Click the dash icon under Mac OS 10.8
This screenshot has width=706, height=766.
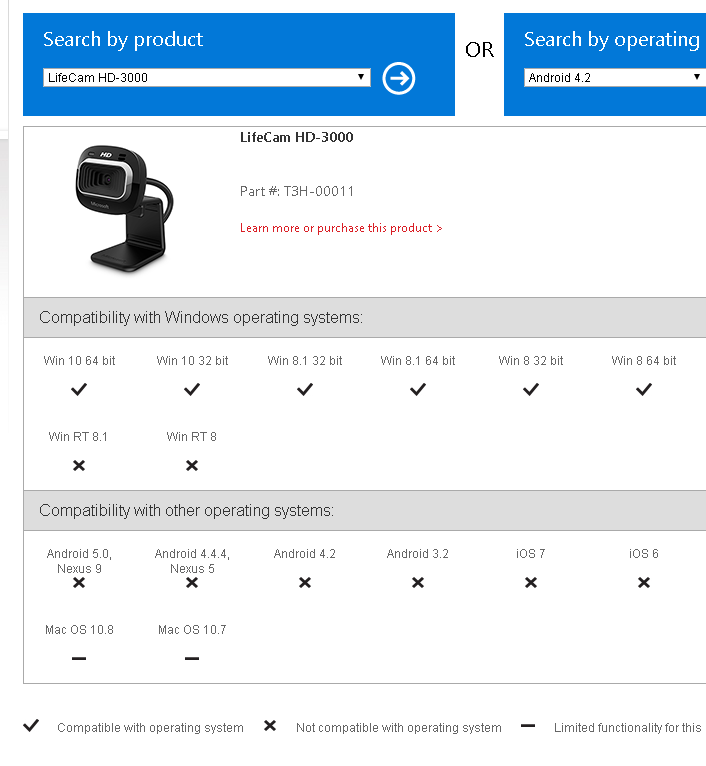pos(79,658)
